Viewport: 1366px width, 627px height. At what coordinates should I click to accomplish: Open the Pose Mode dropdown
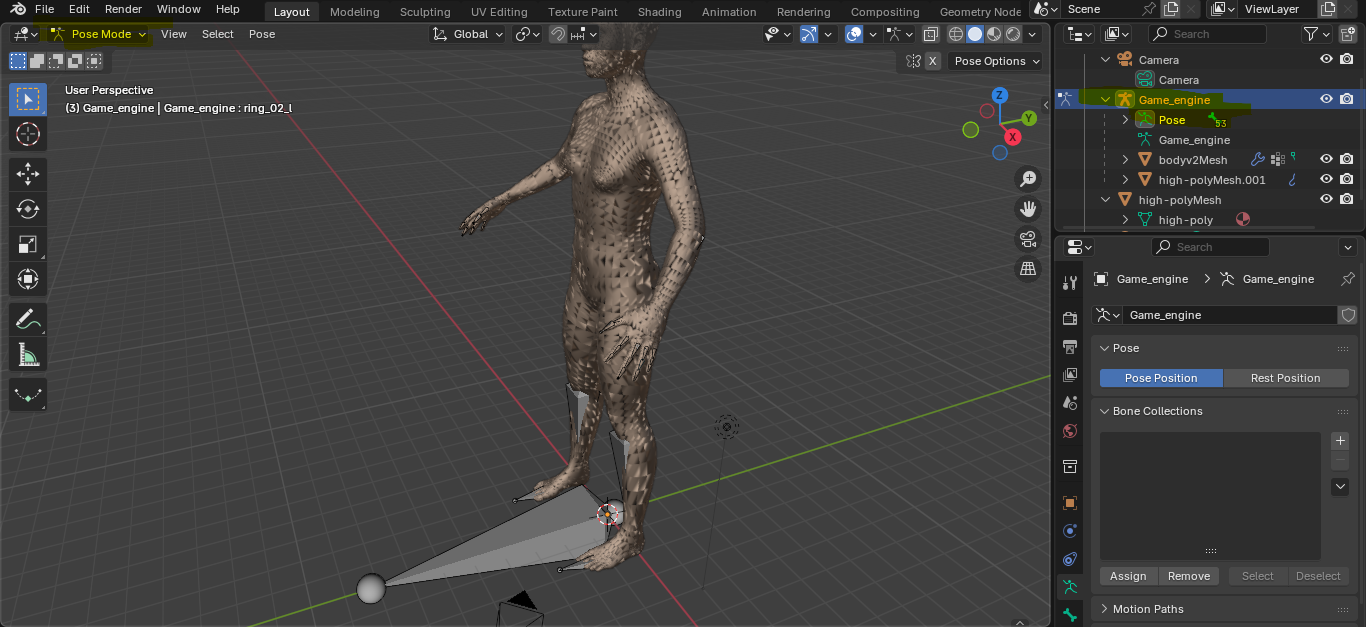99,34
